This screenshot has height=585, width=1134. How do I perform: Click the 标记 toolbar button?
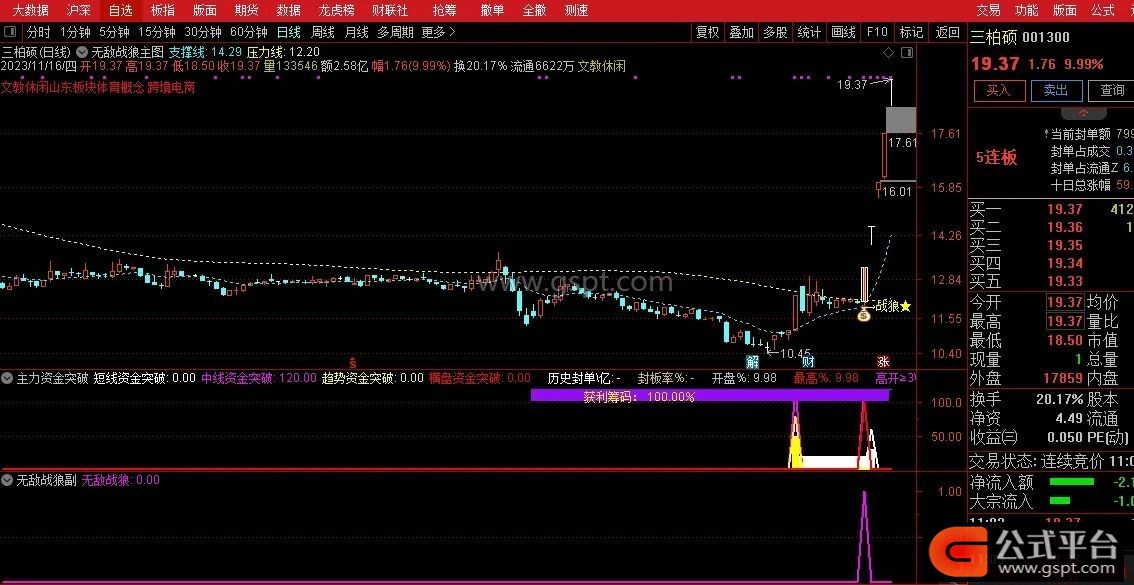(x=911, y=32)
